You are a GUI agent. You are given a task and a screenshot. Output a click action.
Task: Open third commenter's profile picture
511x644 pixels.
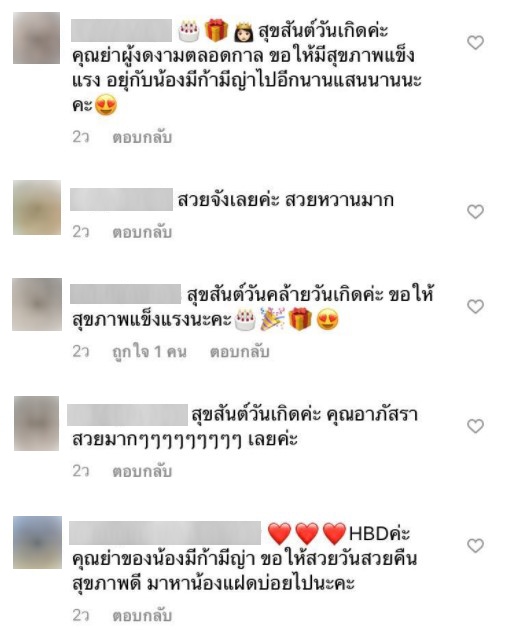click(x=37, y=304)
